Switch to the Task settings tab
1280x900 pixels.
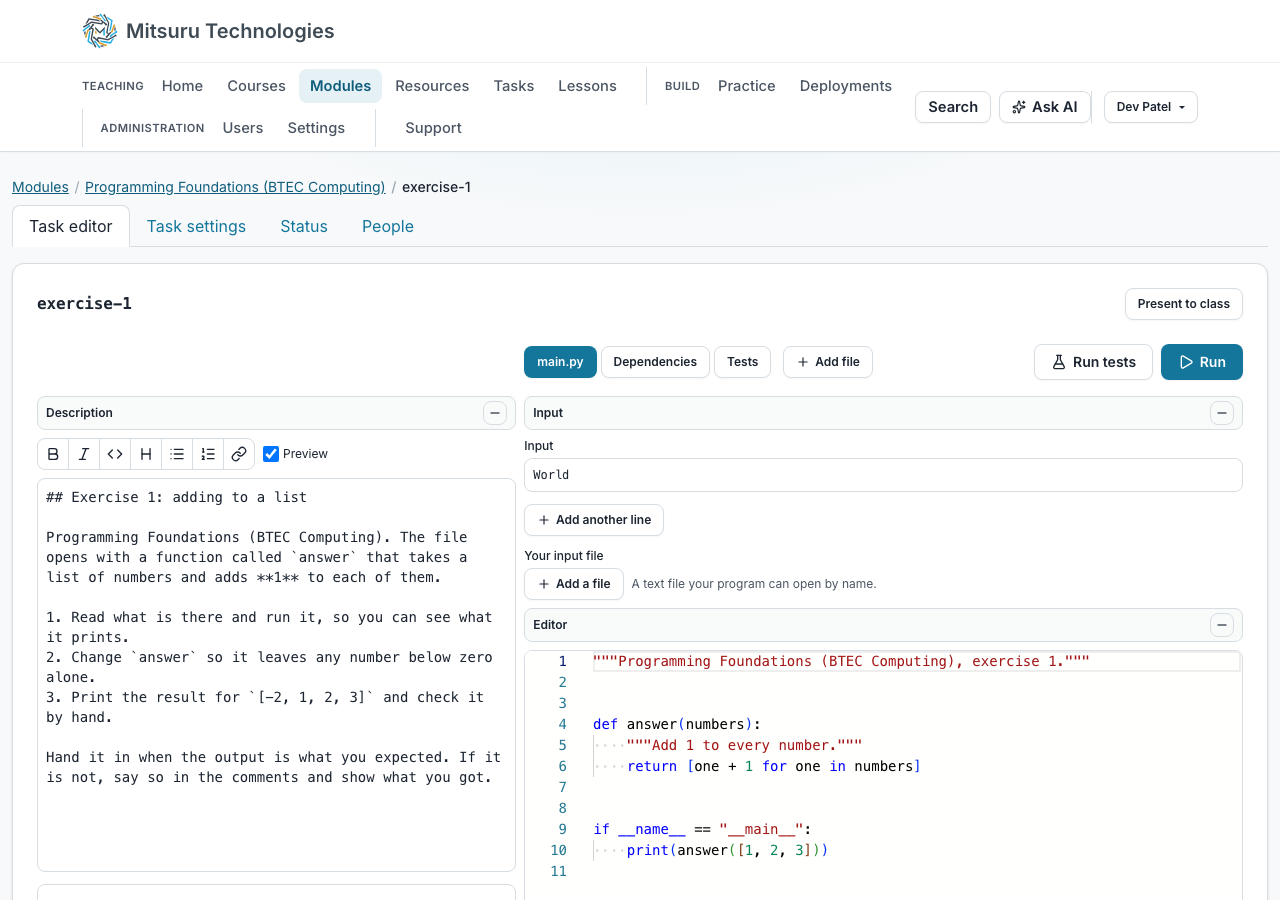(x=196, y=226)
